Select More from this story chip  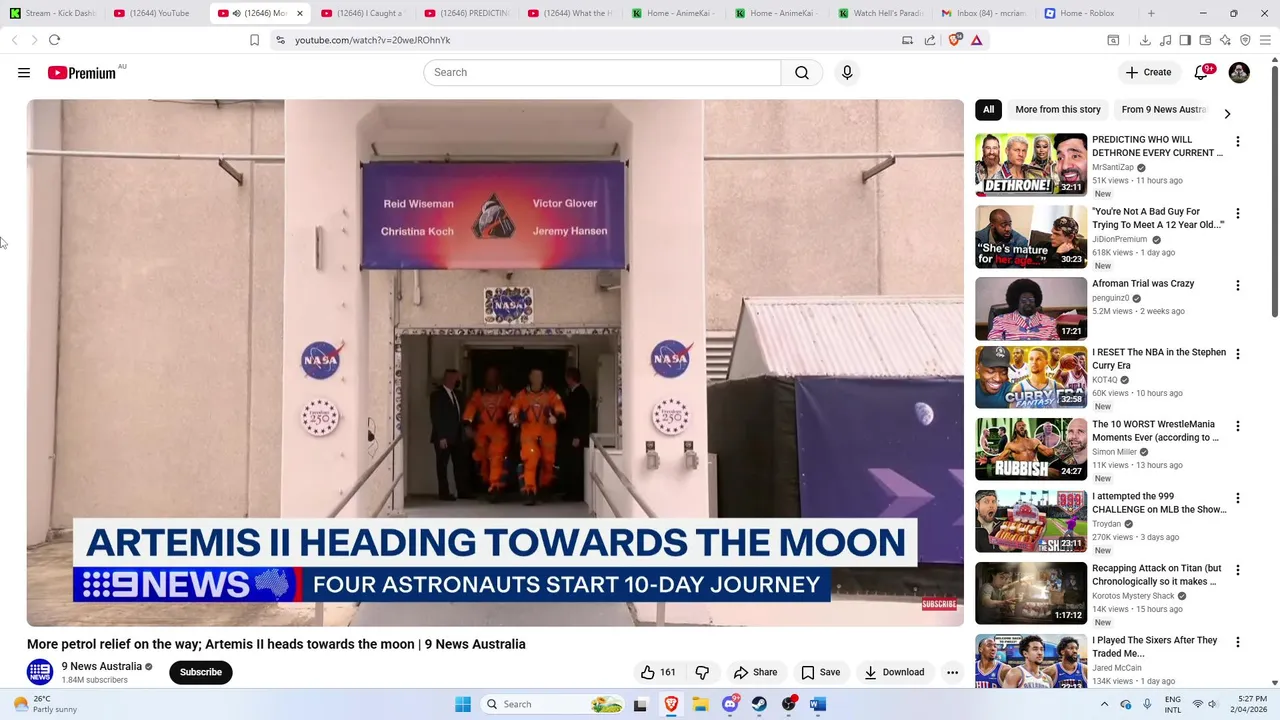pos(1058,110)
